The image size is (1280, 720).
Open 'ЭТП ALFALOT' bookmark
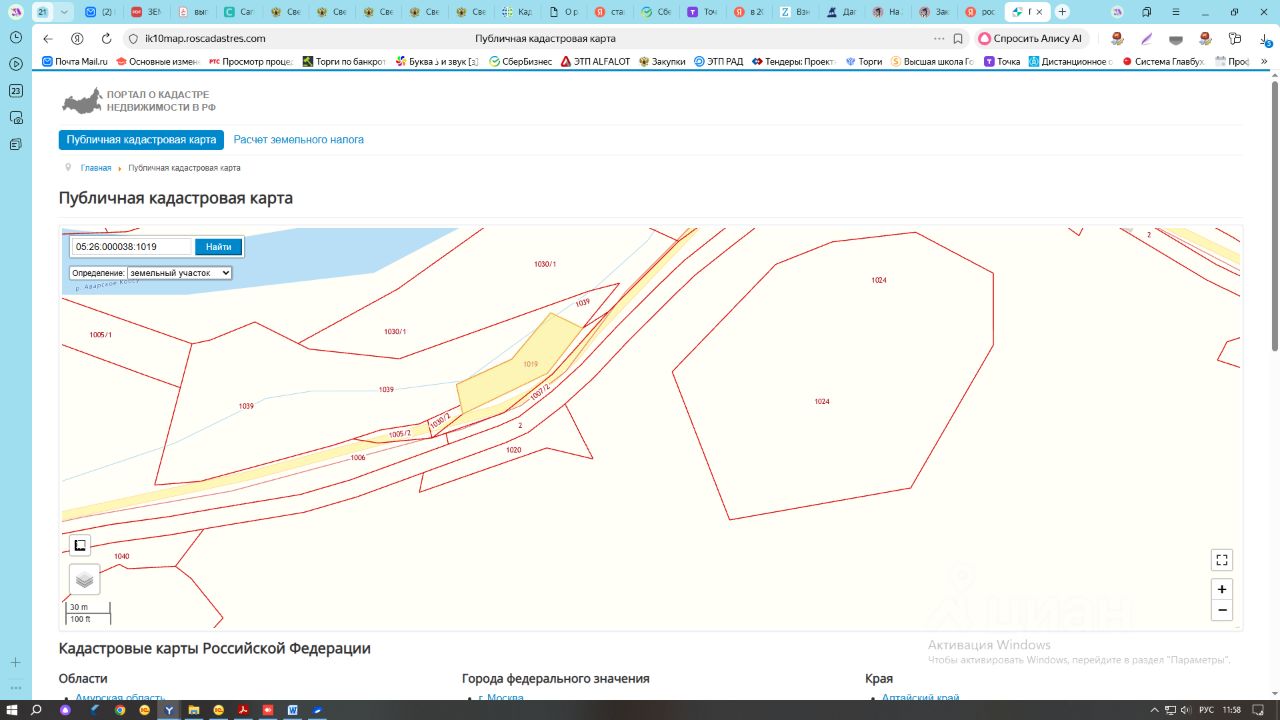(596, 61)
